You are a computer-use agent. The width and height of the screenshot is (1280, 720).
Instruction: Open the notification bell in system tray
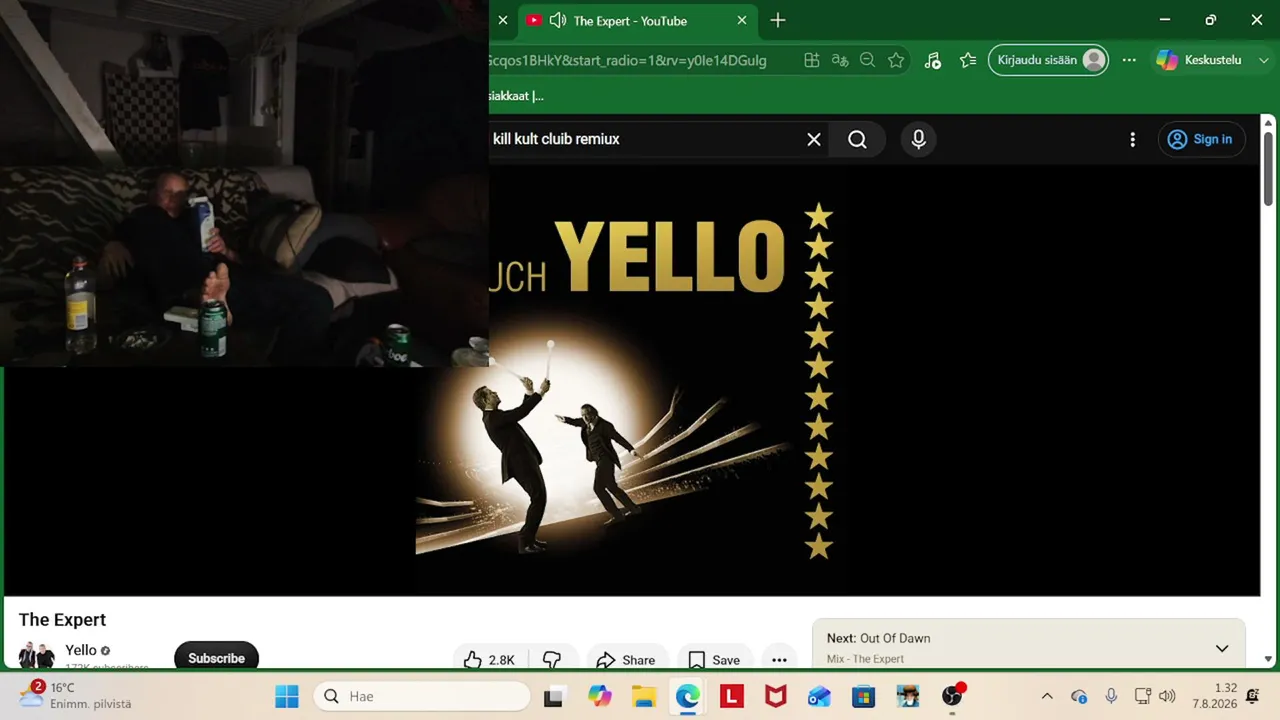pyautogui.click(x=1252, y=696)
